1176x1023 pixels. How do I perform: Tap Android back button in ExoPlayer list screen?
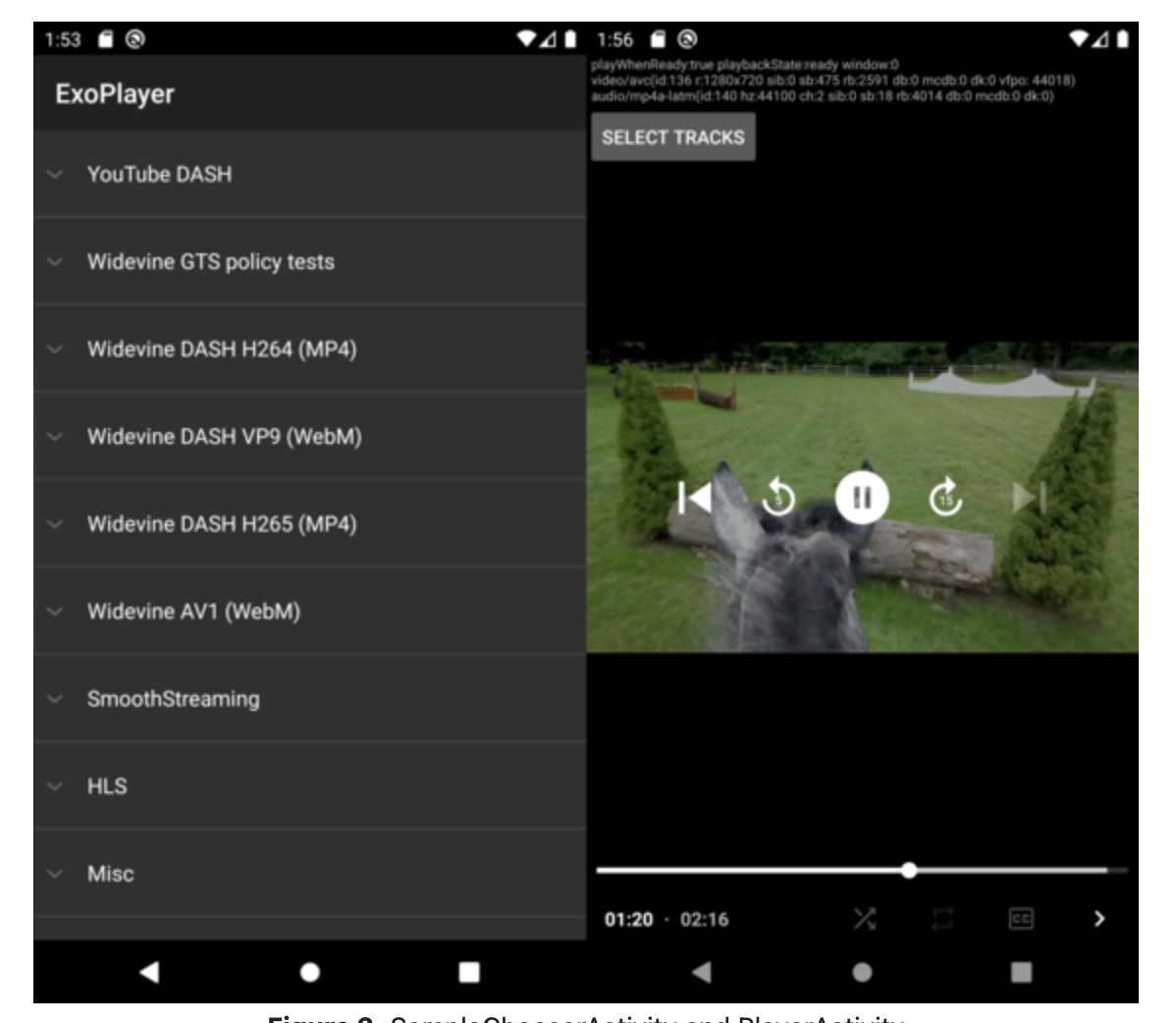click(x=149, y=972)
